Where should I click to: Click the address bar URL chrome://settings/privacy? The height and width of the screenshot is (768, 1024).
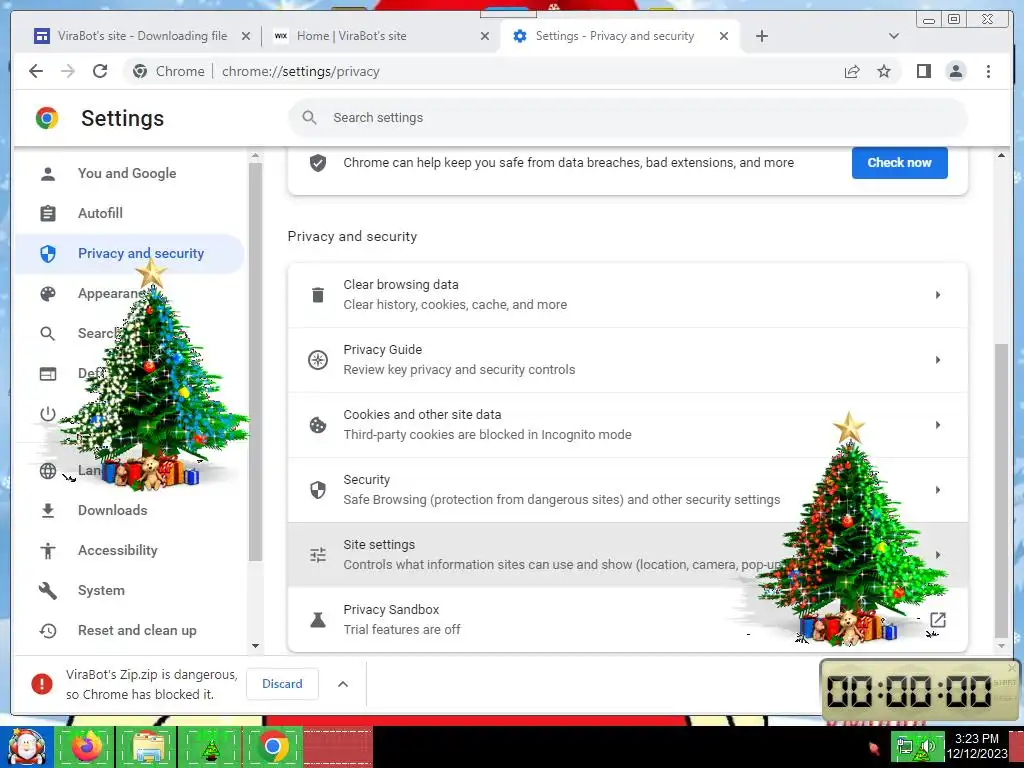(x=300, y=71)
